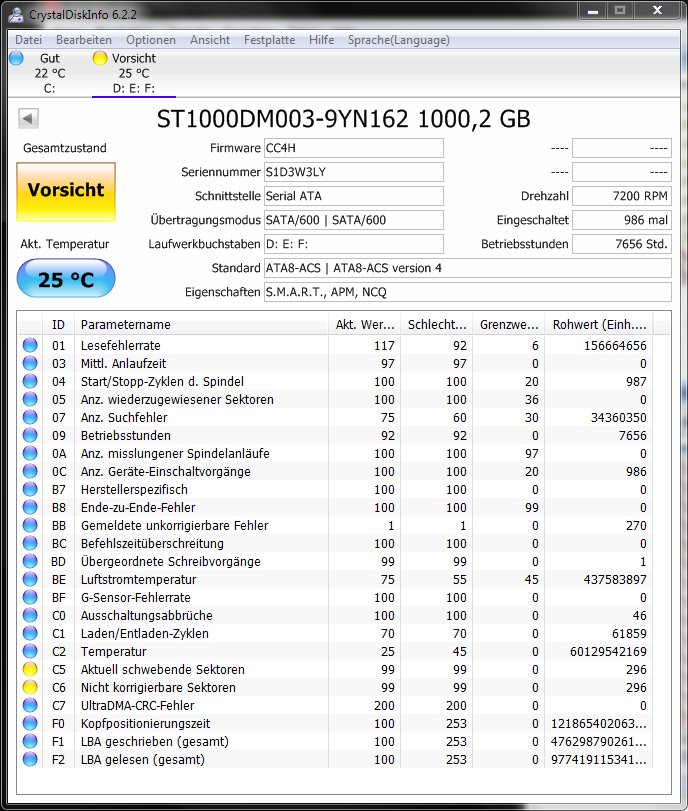Click status icon of Anz. misslungener Spindelanläufe
Screen dimensions: 688x811
click(30, 453)
